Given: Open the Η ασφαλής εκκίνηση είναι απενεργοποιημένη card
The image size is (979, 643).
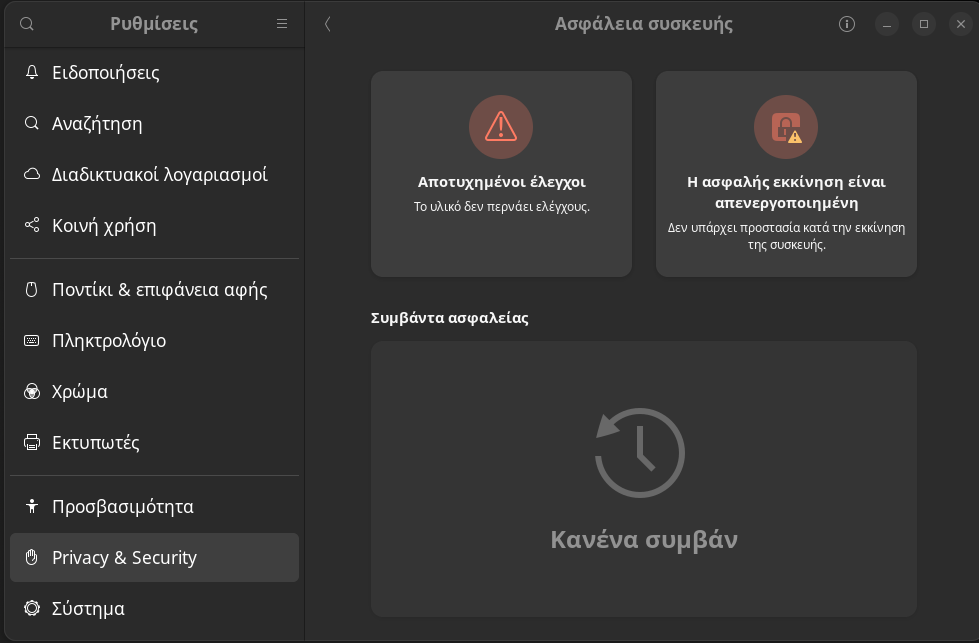Looking at the screenshot, I should (786, 174).
